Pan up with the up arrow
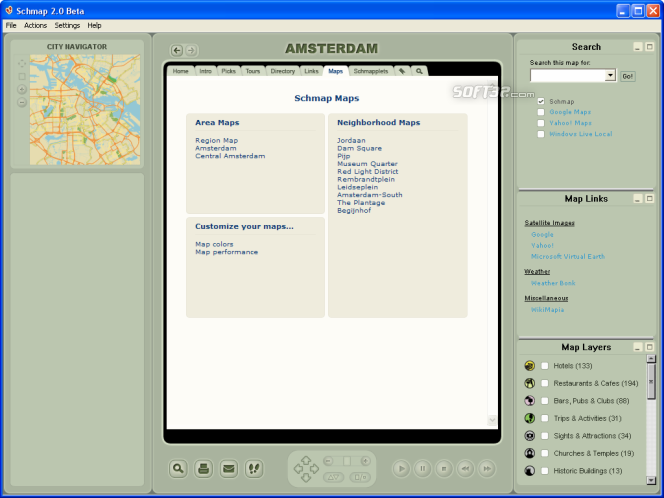This screenshot has height=498, width=664. coord(306,459)
